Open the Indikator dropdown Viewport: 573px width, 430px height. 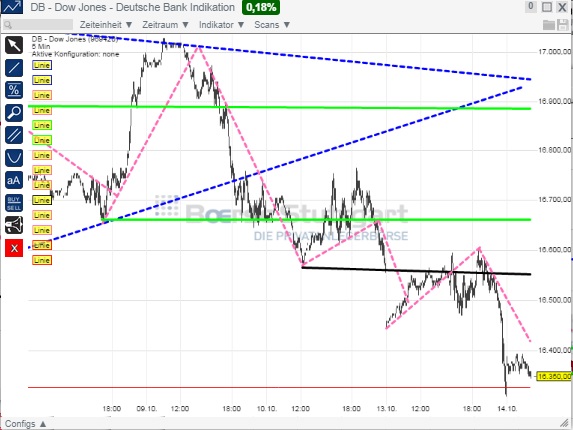221,25
